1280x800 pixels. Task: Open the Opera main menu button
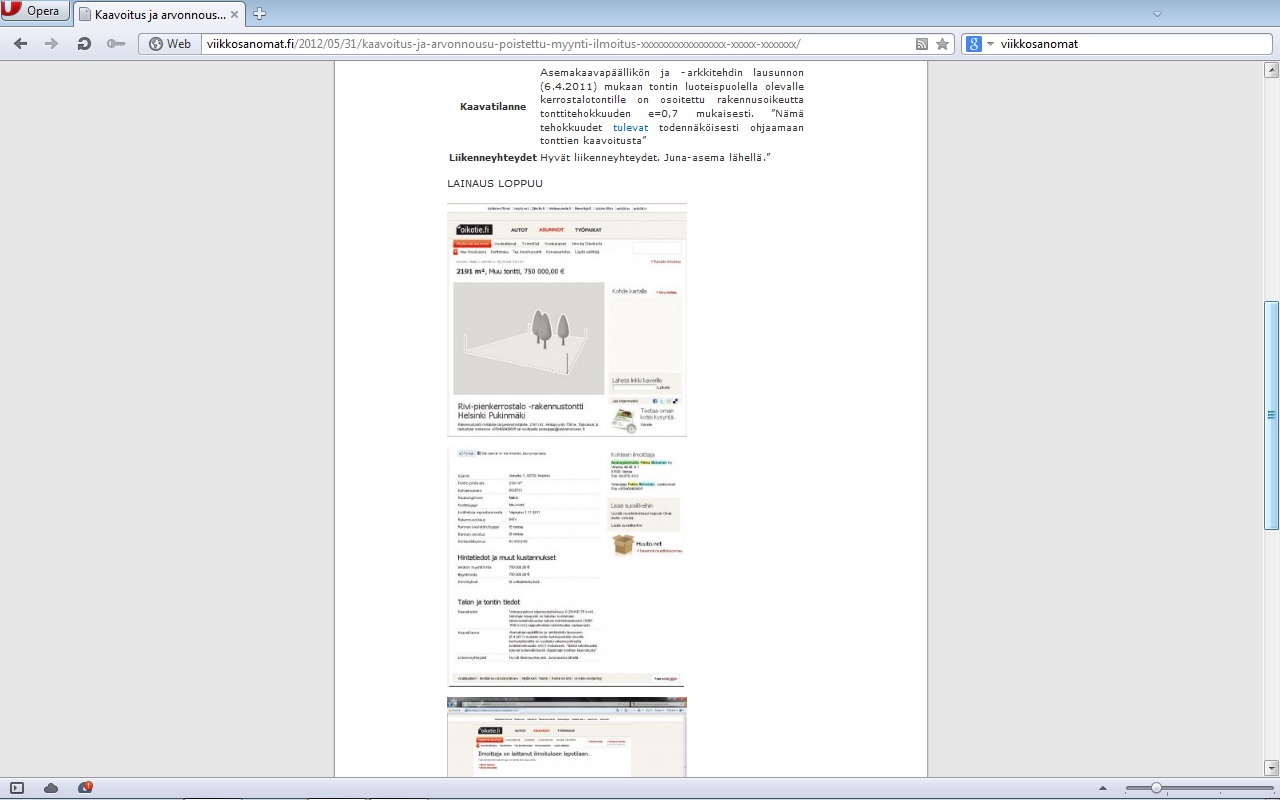click(x=35, y=12)
